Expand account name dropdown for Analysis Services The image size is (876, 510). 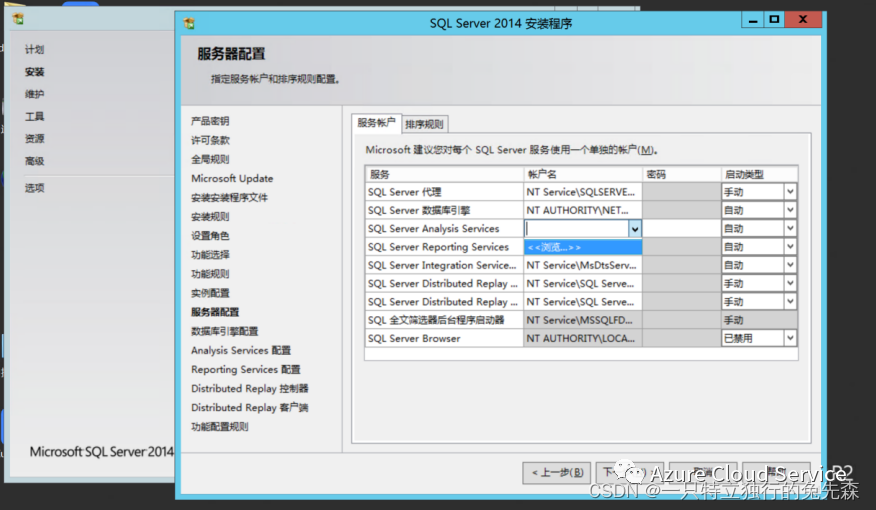(x=635, y=228)
